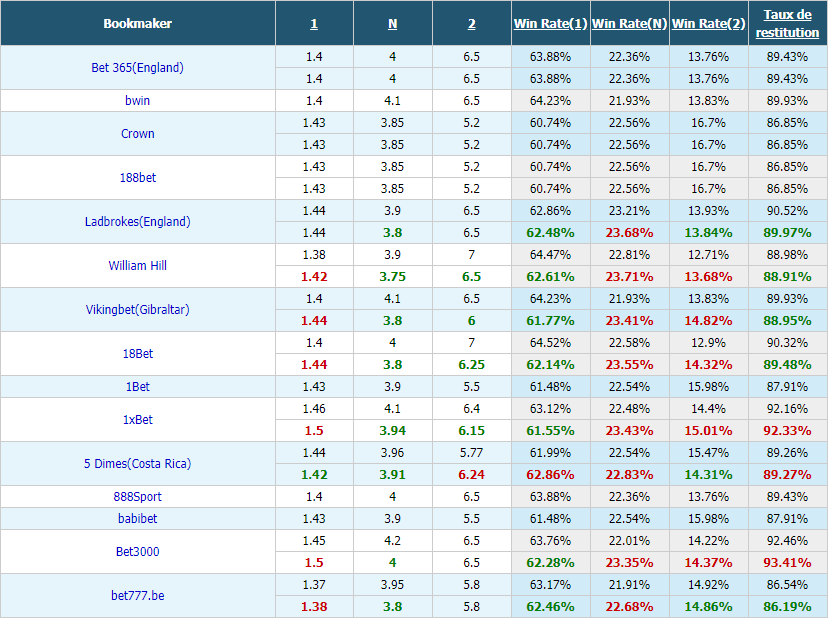The height and width of the screenshot is (618, 828).
Task: Select 5 Dimes 5.77 away odds
Action: coord(472,453)
